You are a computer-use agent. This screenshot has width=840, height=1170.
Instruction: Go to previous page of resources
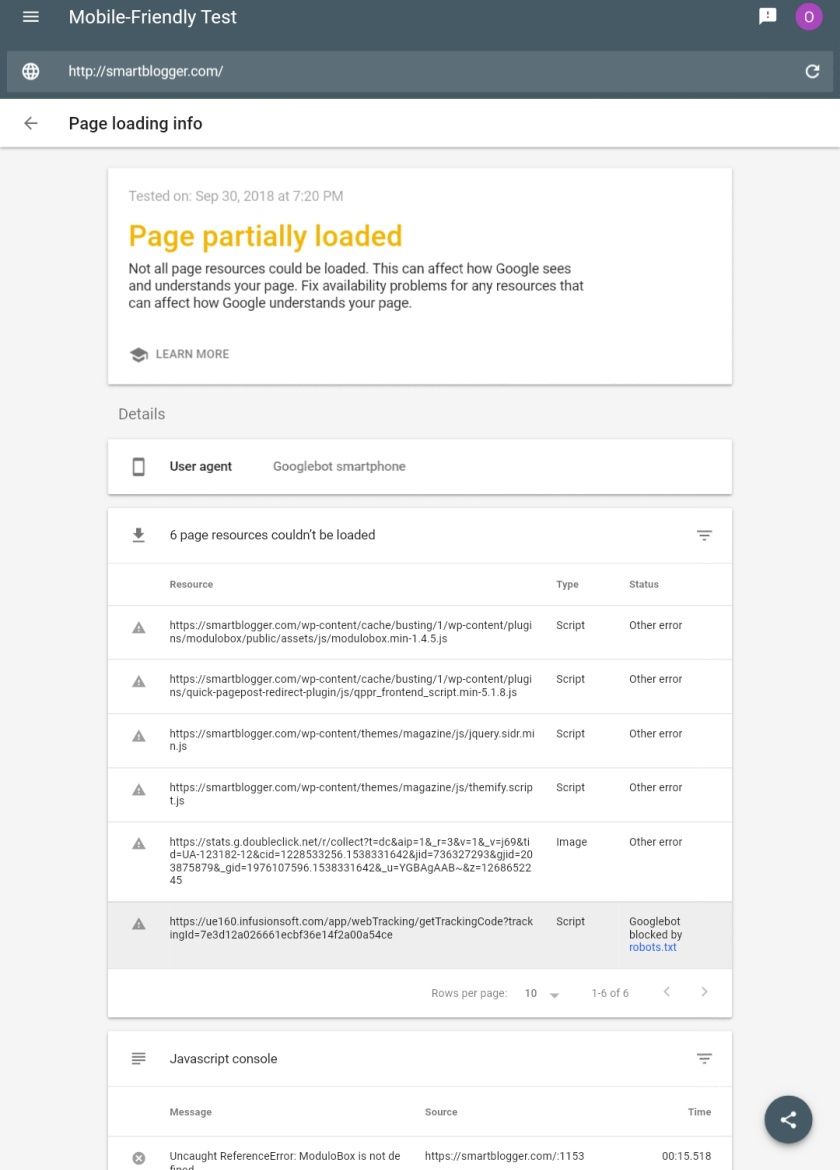[666, 992]
